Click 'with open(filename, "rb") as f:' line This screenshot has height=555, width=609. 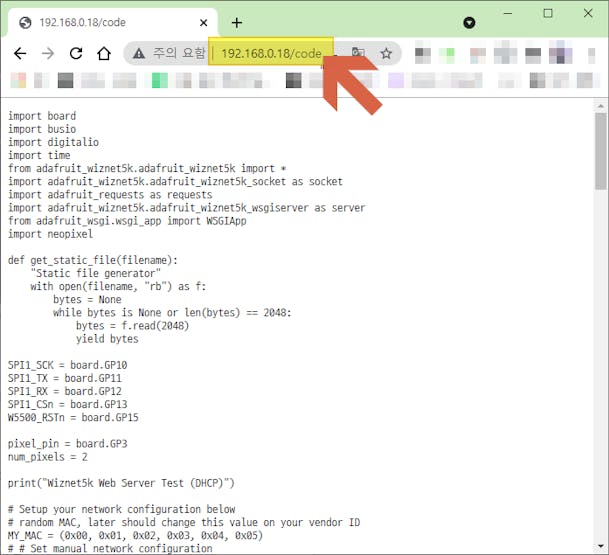point(118,287)
